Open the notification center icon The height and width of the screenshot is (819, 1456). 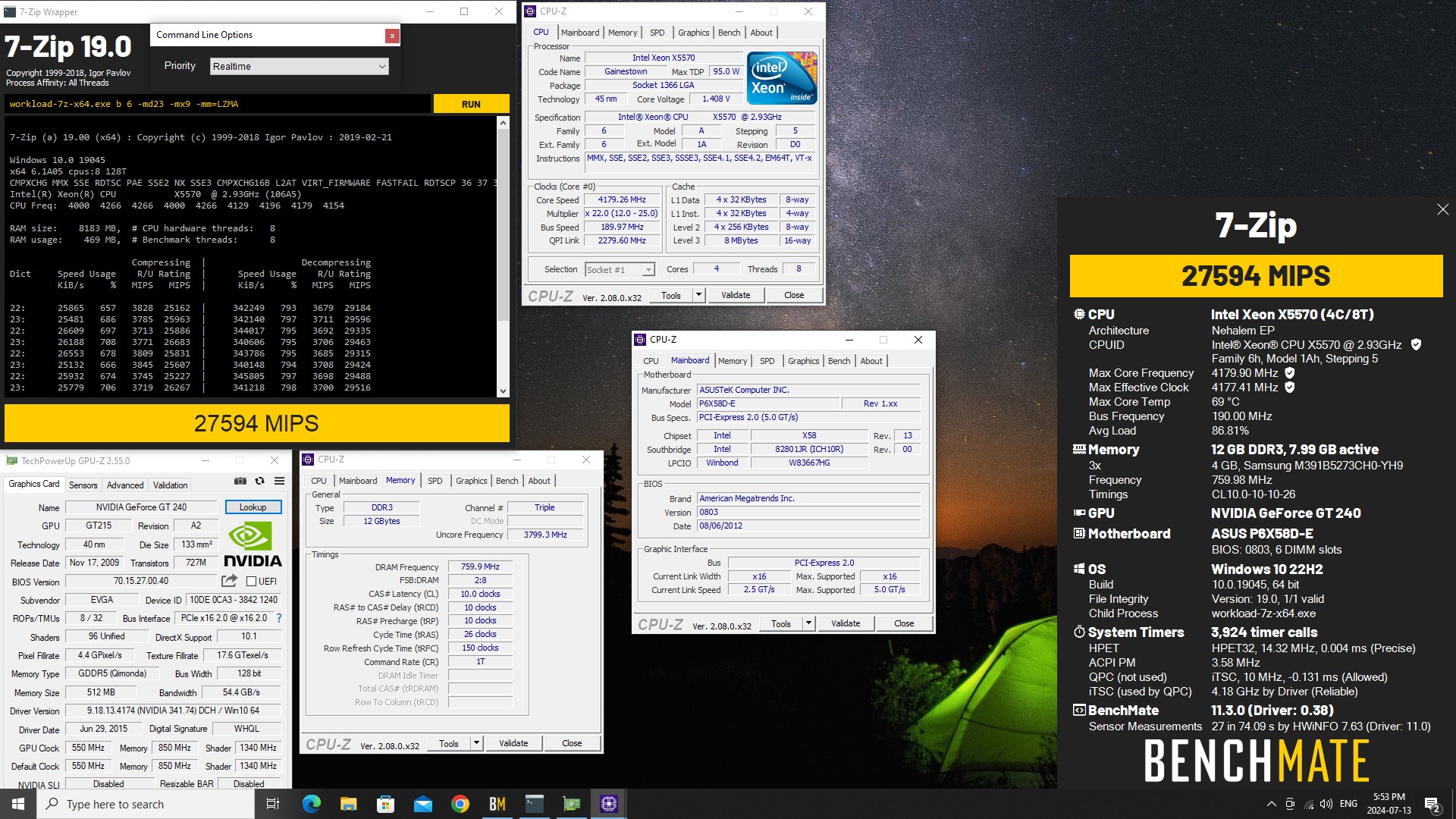(x=1432, y=804)
